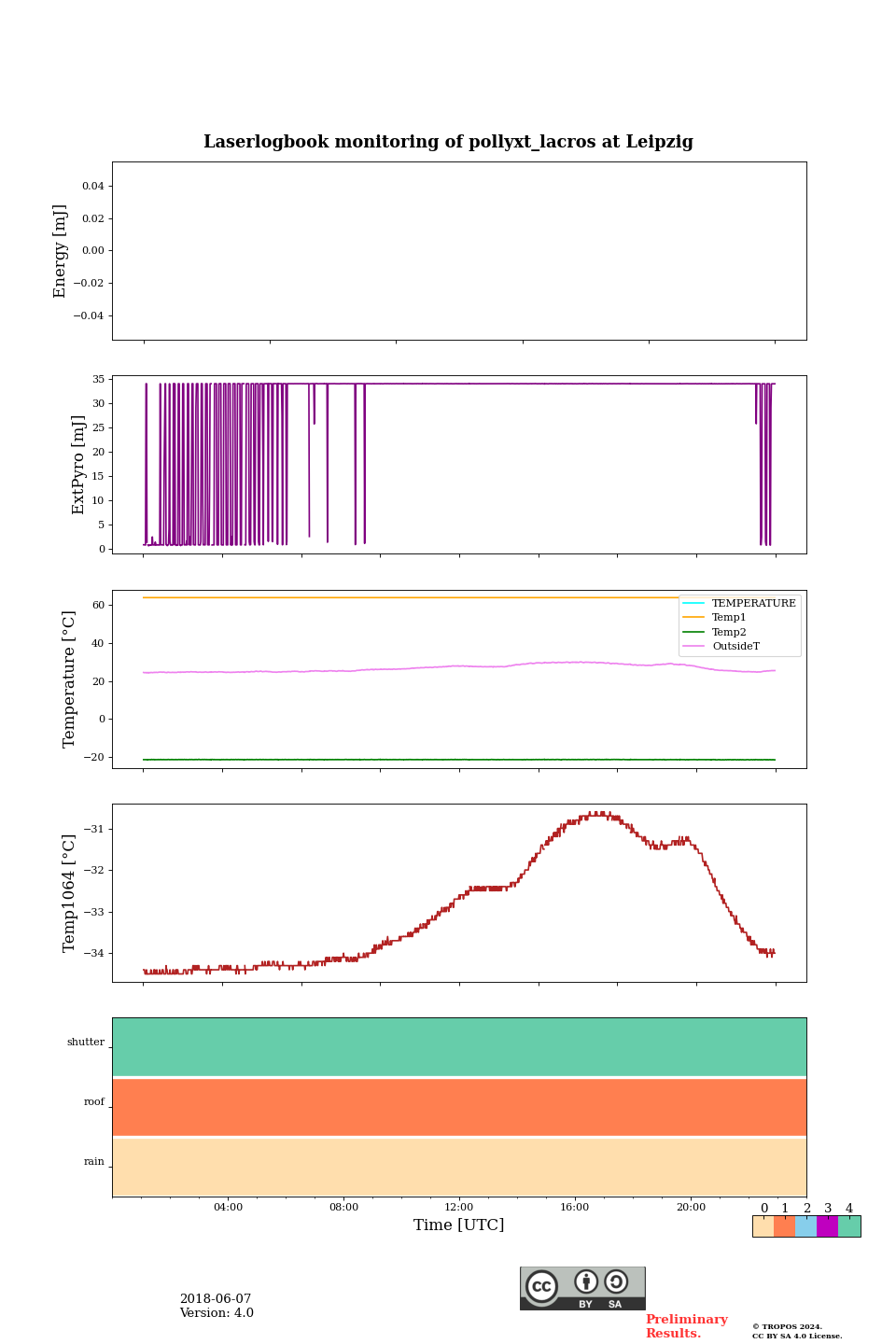Click the −0.04 tick on Energy axis
This screenshot has height=1344, width=896.
89,315
